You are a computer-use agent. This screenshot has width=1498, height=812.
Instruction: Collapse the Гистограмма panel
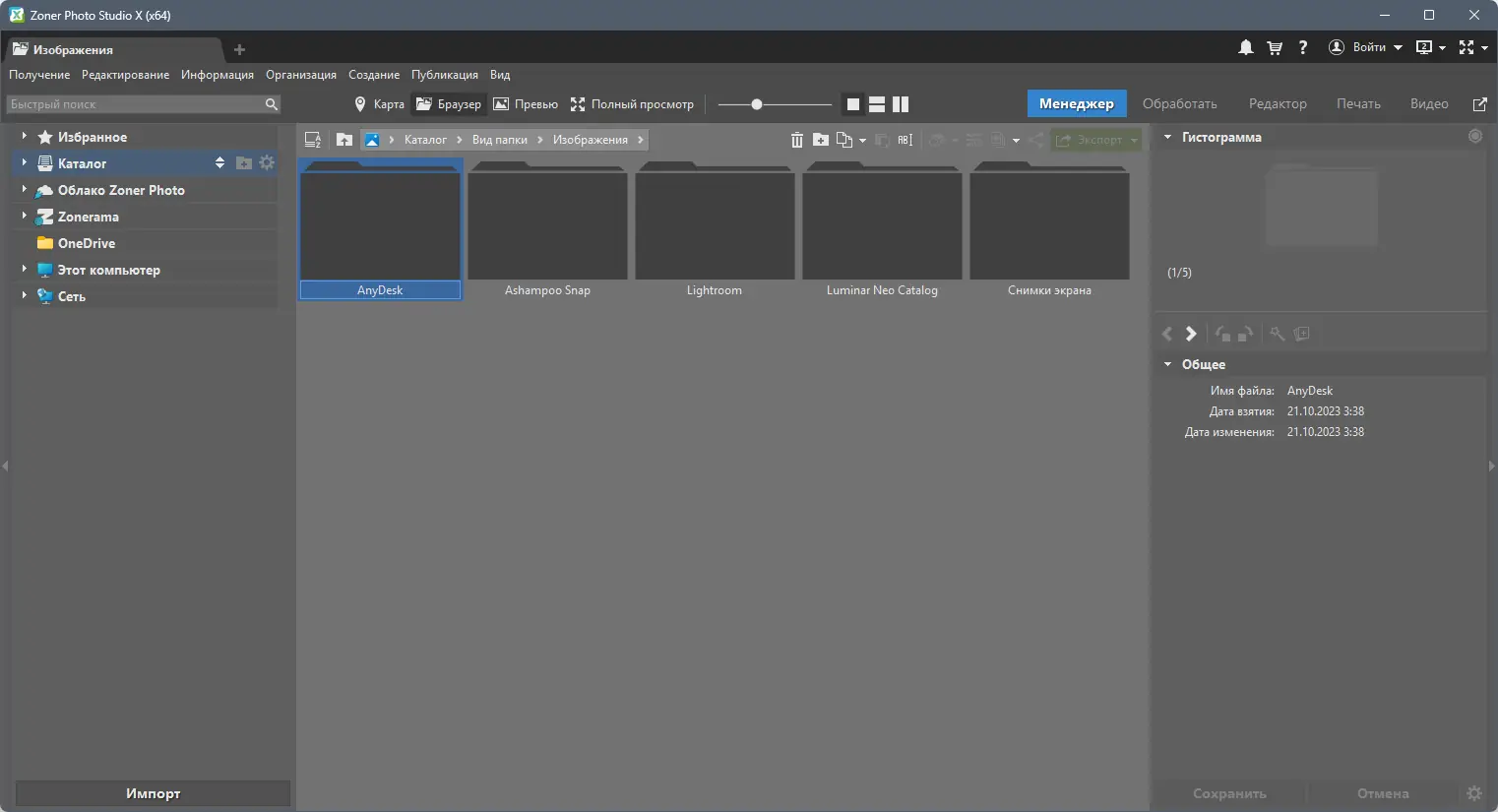pyautogui.click(x=1168, y=137)
